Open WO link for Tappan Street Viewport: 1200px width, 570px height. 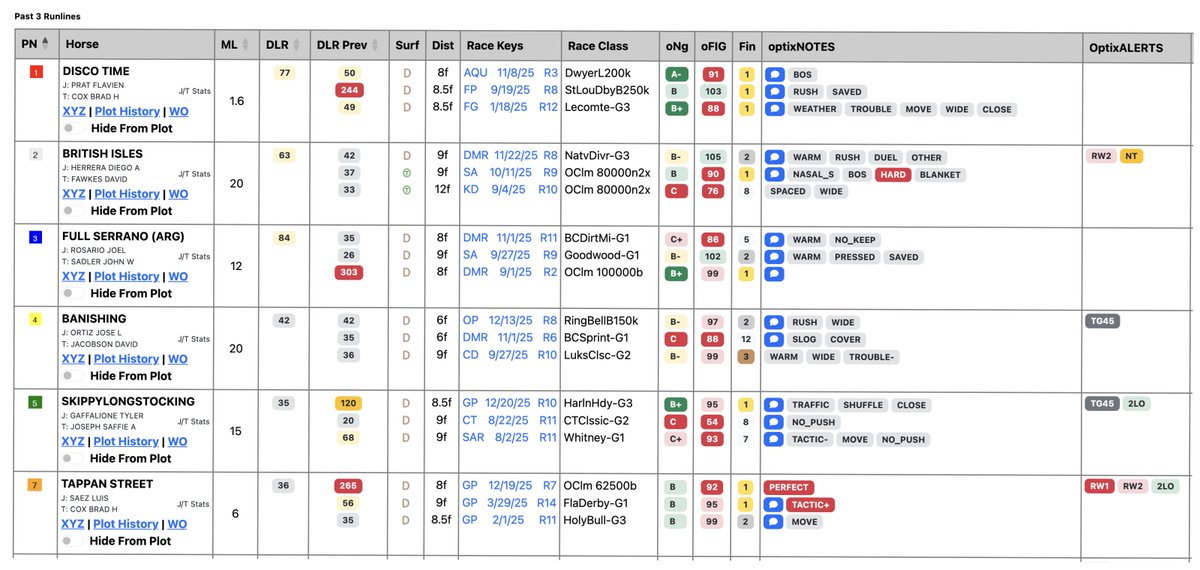(x=178, y=524)
